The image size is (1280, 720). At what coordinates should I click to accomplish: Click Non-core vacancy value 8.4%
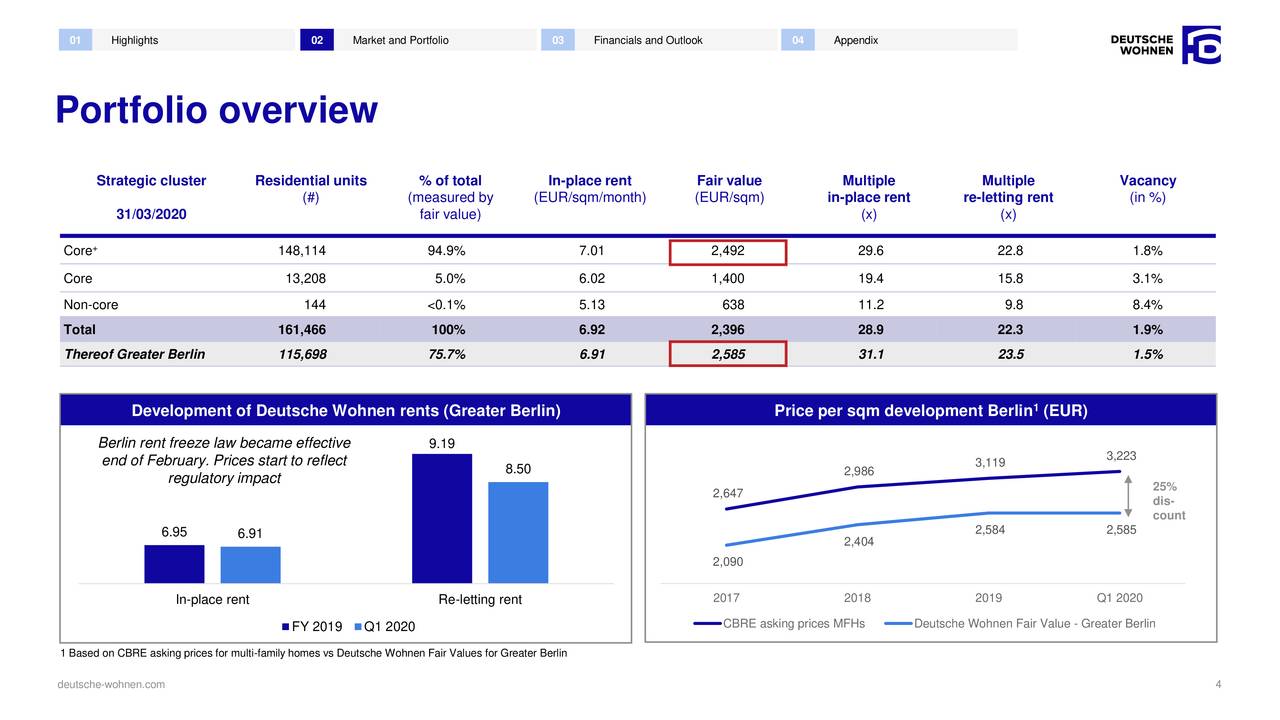tap(1148, 305)
